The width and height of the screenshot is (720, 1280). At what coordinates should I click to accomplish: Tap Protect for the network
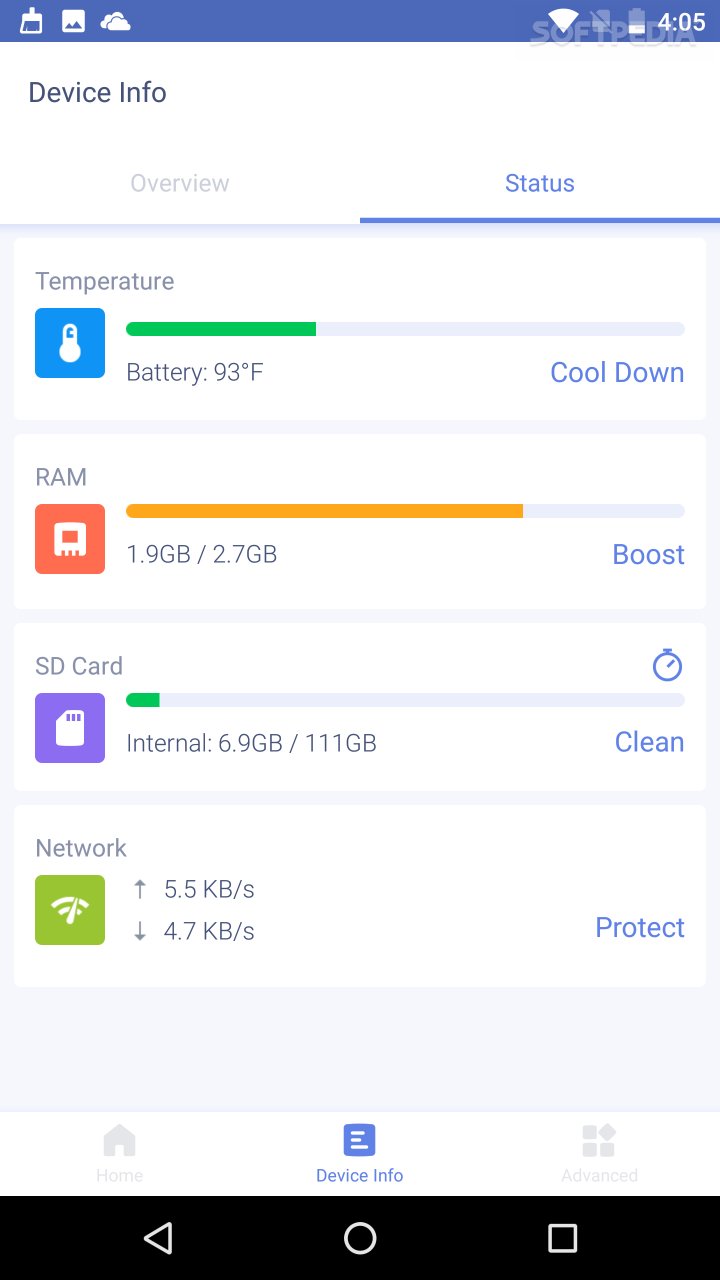coord(640,927)
